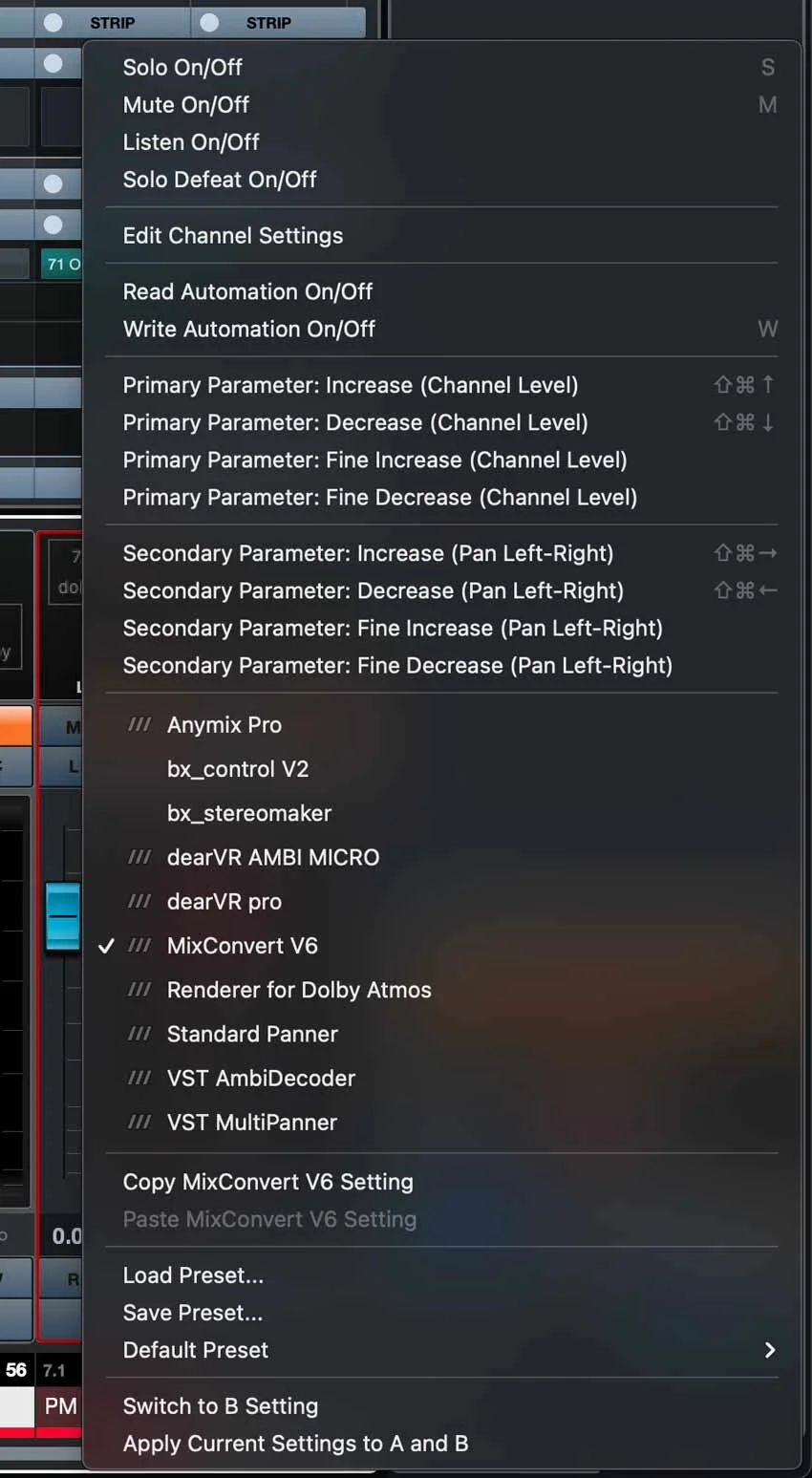Image resolution: width=812 pixels, height=1478 pixels.
Task: Adjust the blue channel fader handle
Action: pos(63,917)
